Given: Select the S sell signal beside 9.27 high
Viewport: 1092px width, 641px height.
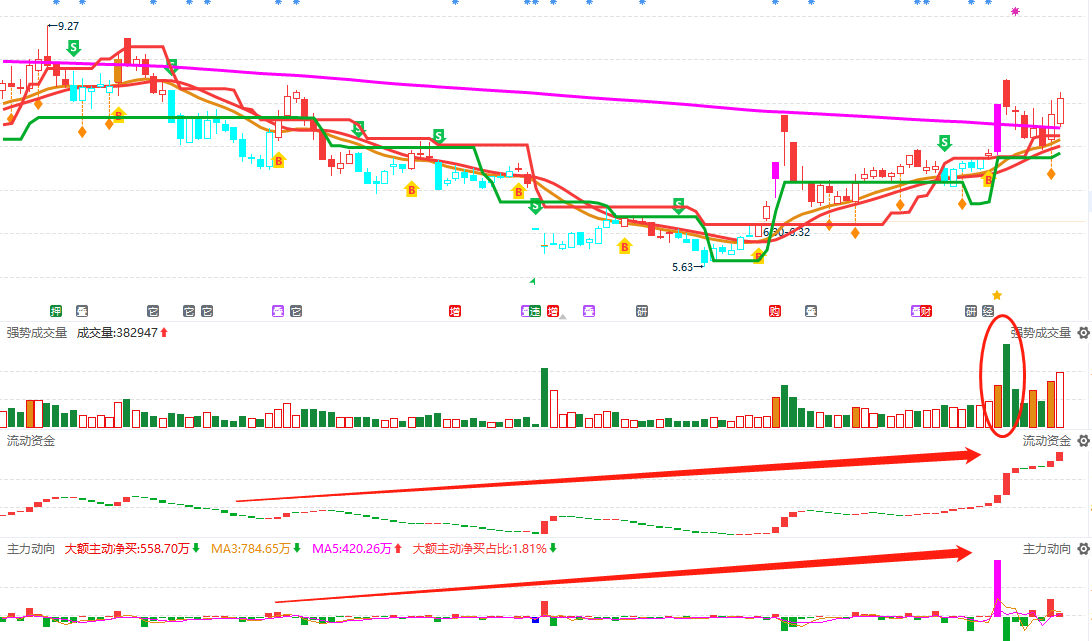Looking at the screenshot, I should (73, 47).
